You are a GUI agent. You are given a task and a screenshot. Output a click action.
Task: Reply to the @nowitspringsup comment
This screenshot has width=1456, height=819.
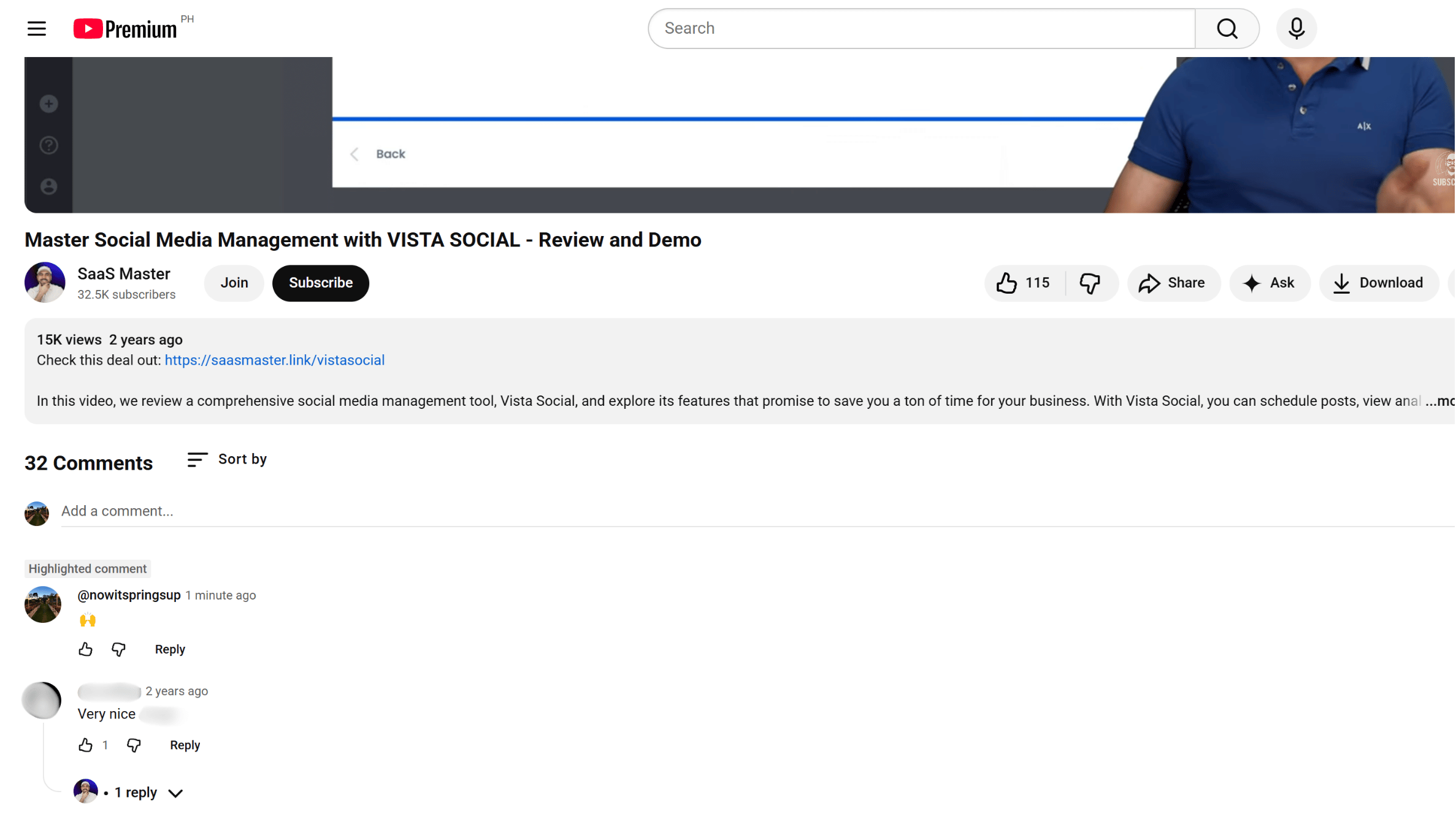coord(170,650)
